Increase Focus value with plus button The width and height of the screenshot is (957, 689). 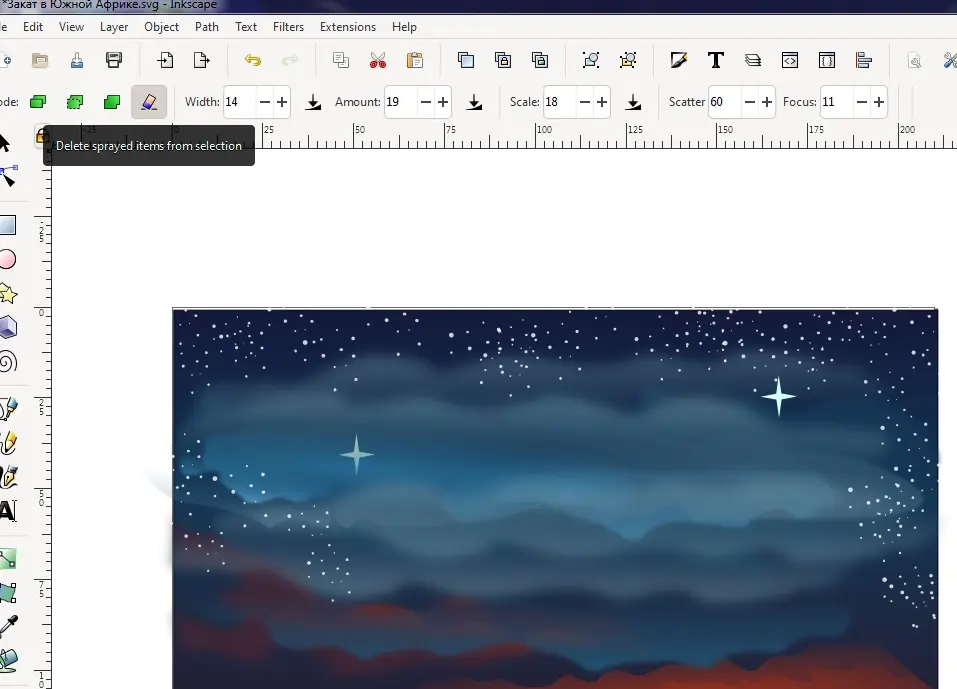(879, 102)
